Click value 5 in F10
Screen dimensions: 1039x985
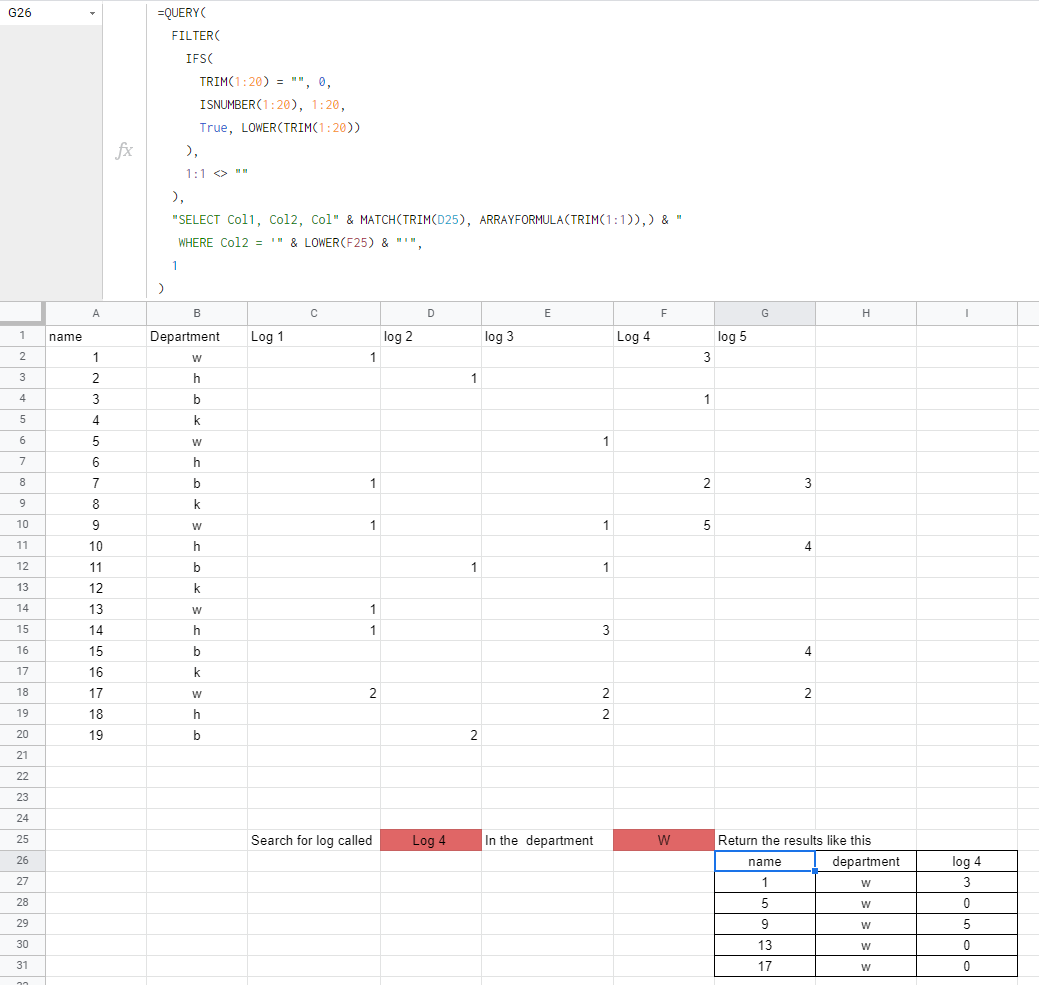click(x=664, y=525)
